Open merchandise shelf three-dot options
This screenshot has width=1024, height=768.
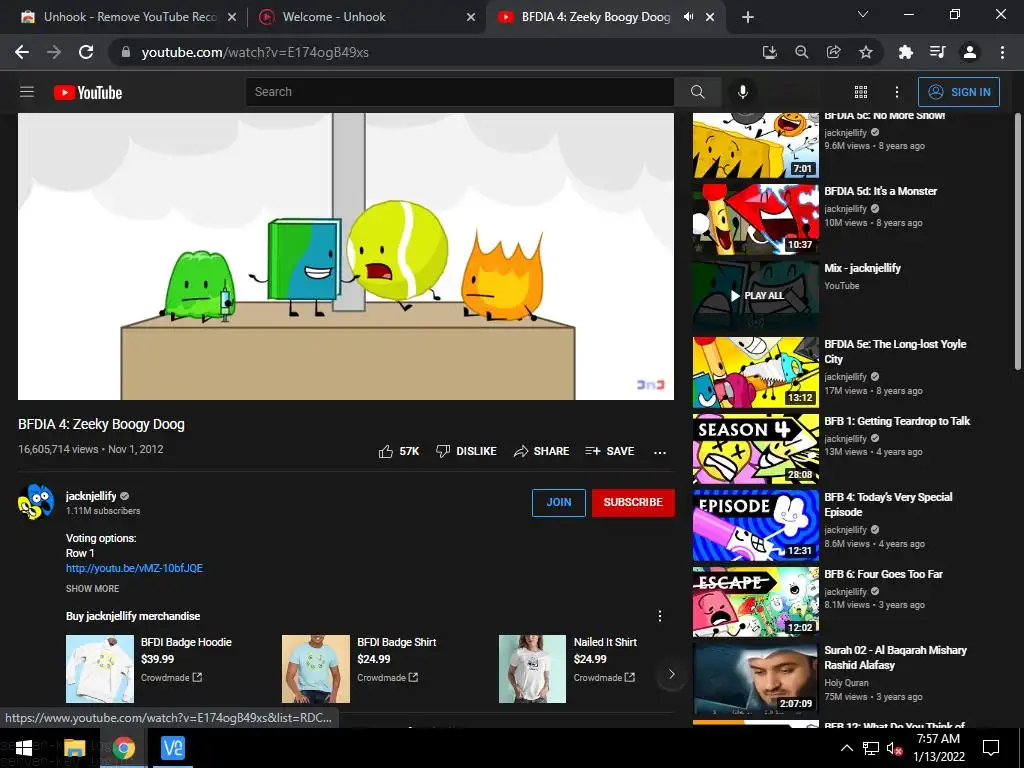[660, 616]
